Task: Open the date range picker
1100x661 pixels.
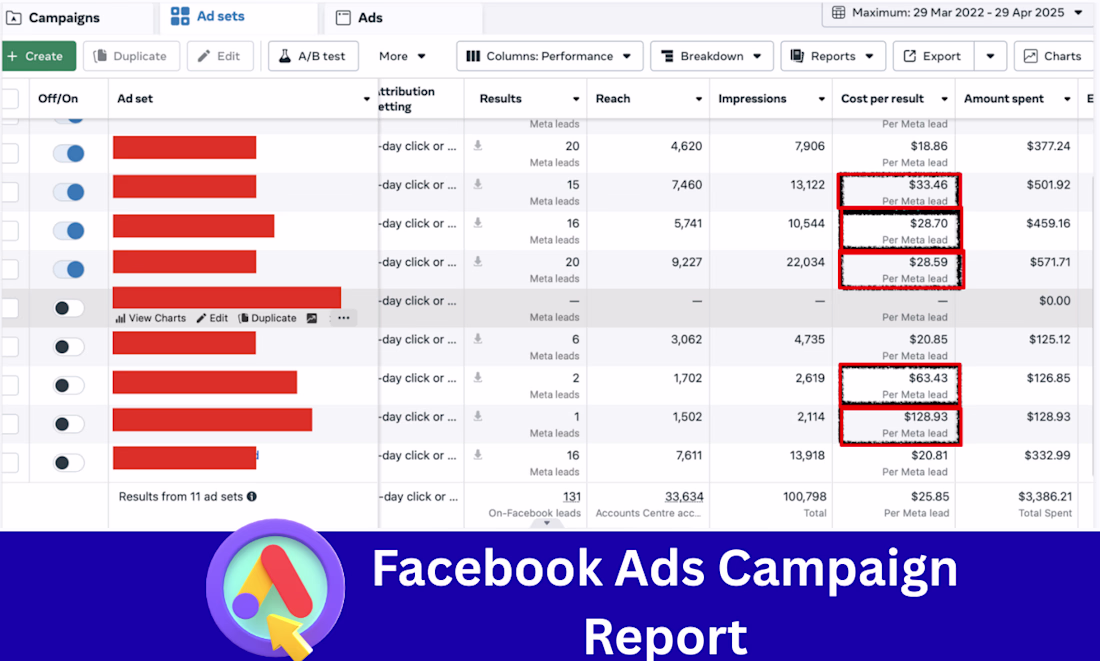Action: [958, 13]
